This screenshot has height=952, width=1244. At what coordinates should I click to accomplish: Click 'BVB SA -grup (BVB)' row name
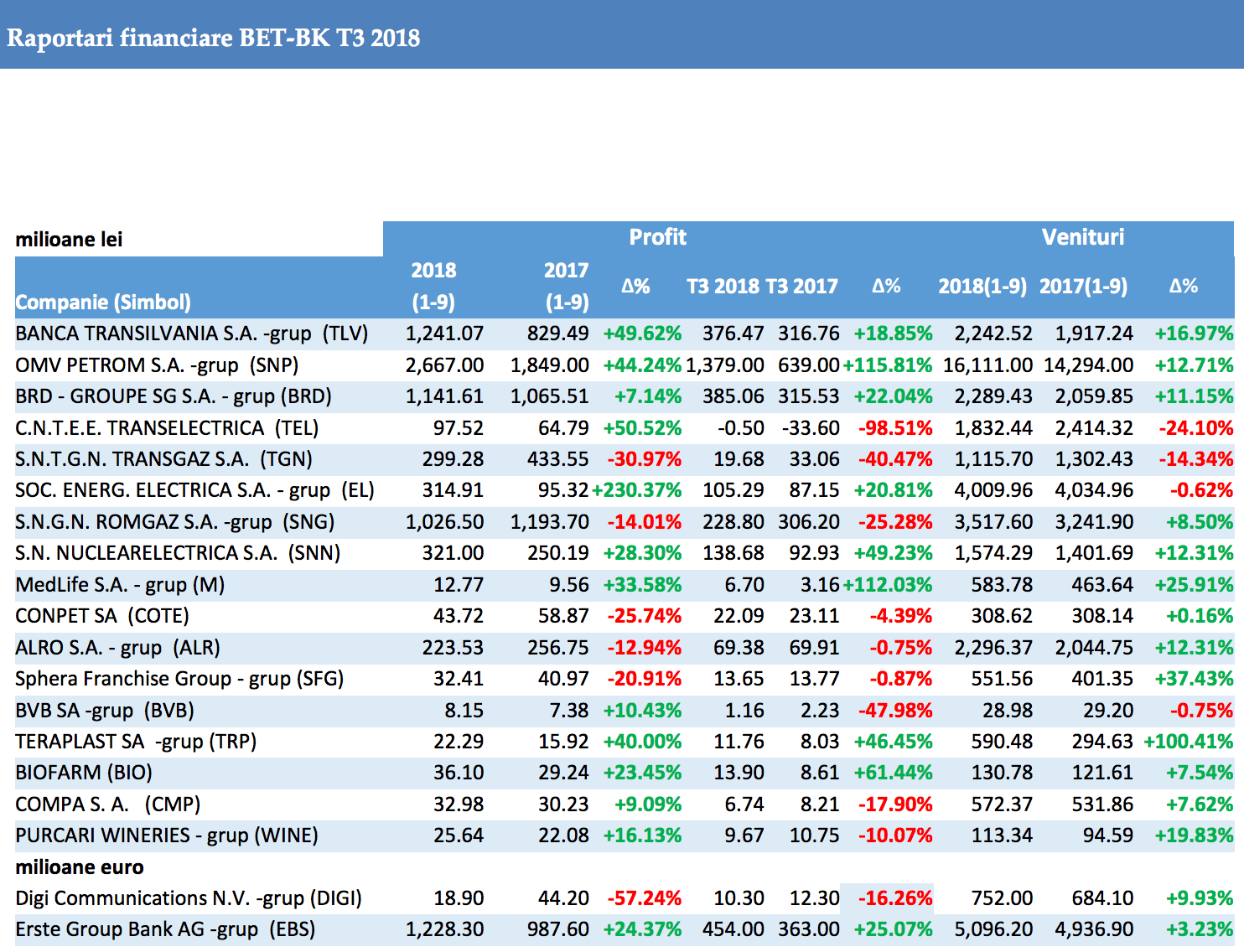(105, 711)
